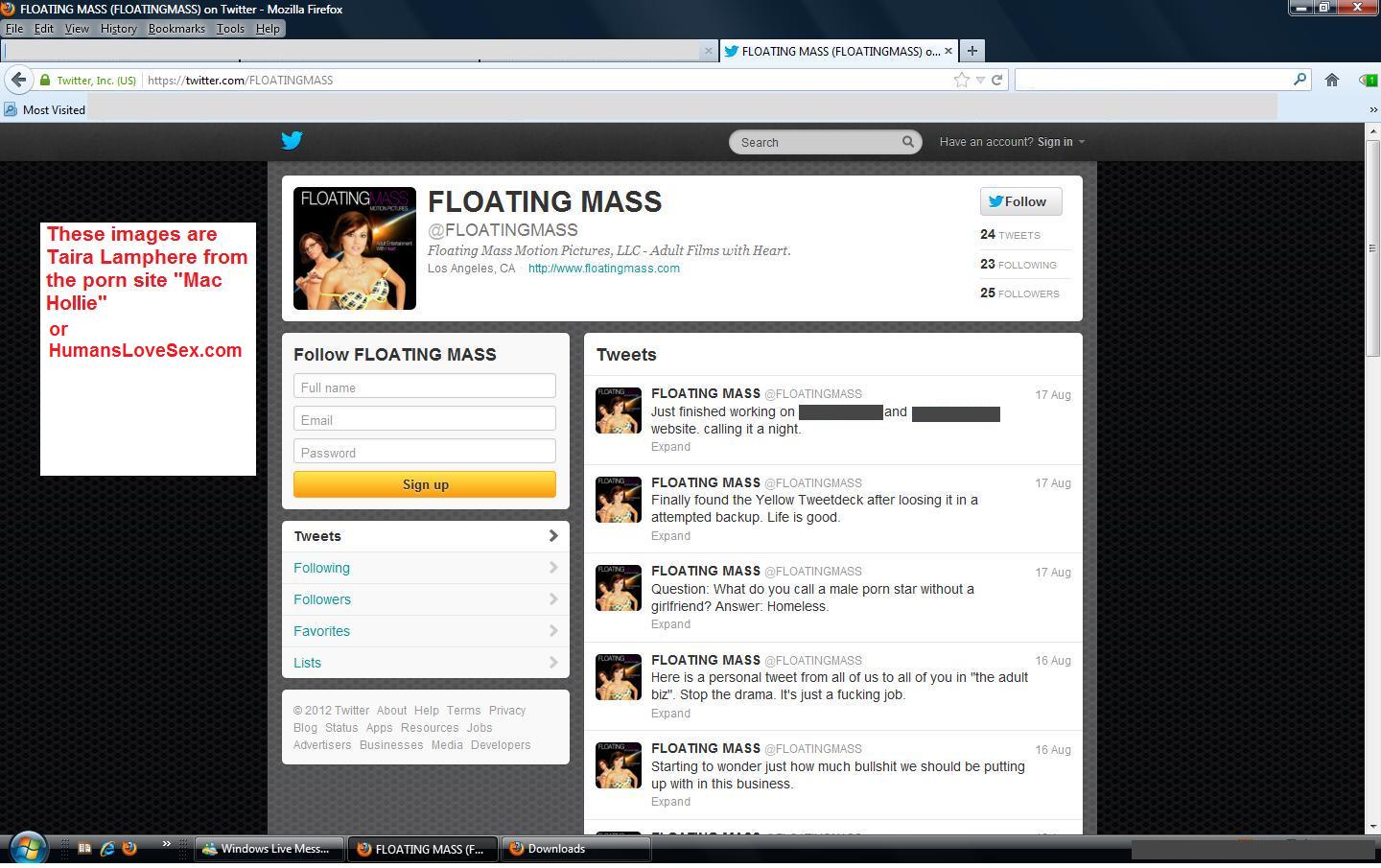
Task: Click avatar next to 'Just finished working' tweet
Action: (x=619, y=411)
